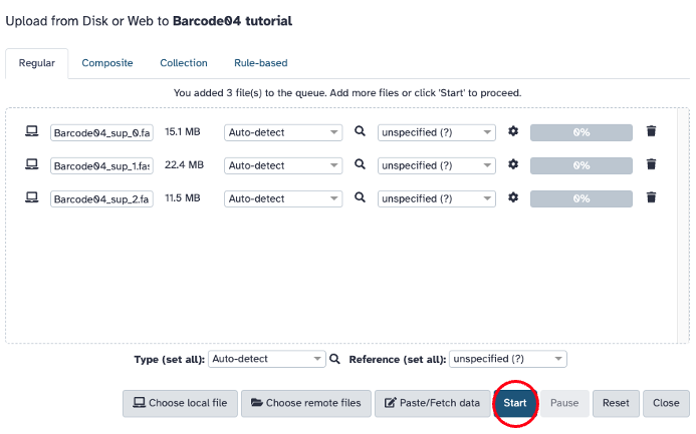Click progress bar of Barcode04_sup_0 upload
The image size is (696, 434).
click(581, 132)
